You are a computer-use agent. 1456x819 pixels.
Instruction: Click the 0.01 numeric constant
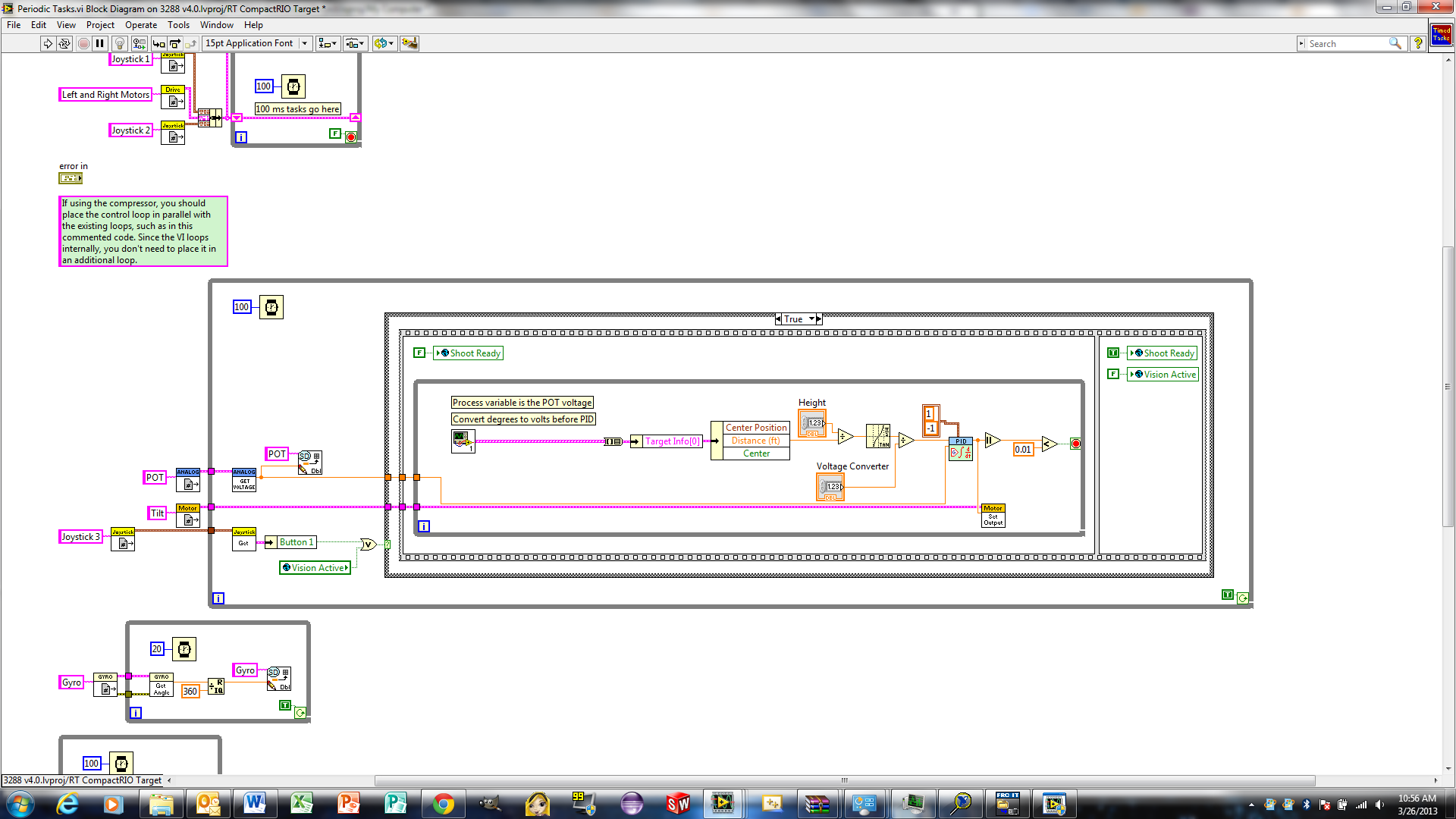point(1023,450)
